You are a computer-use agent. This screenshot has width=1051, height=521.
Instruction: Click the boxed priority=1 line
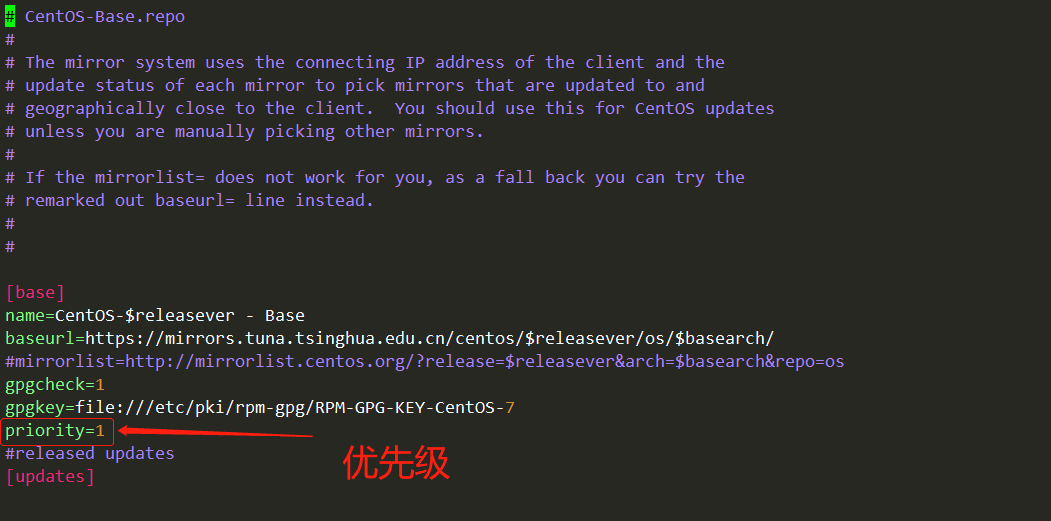pos(58,431)
